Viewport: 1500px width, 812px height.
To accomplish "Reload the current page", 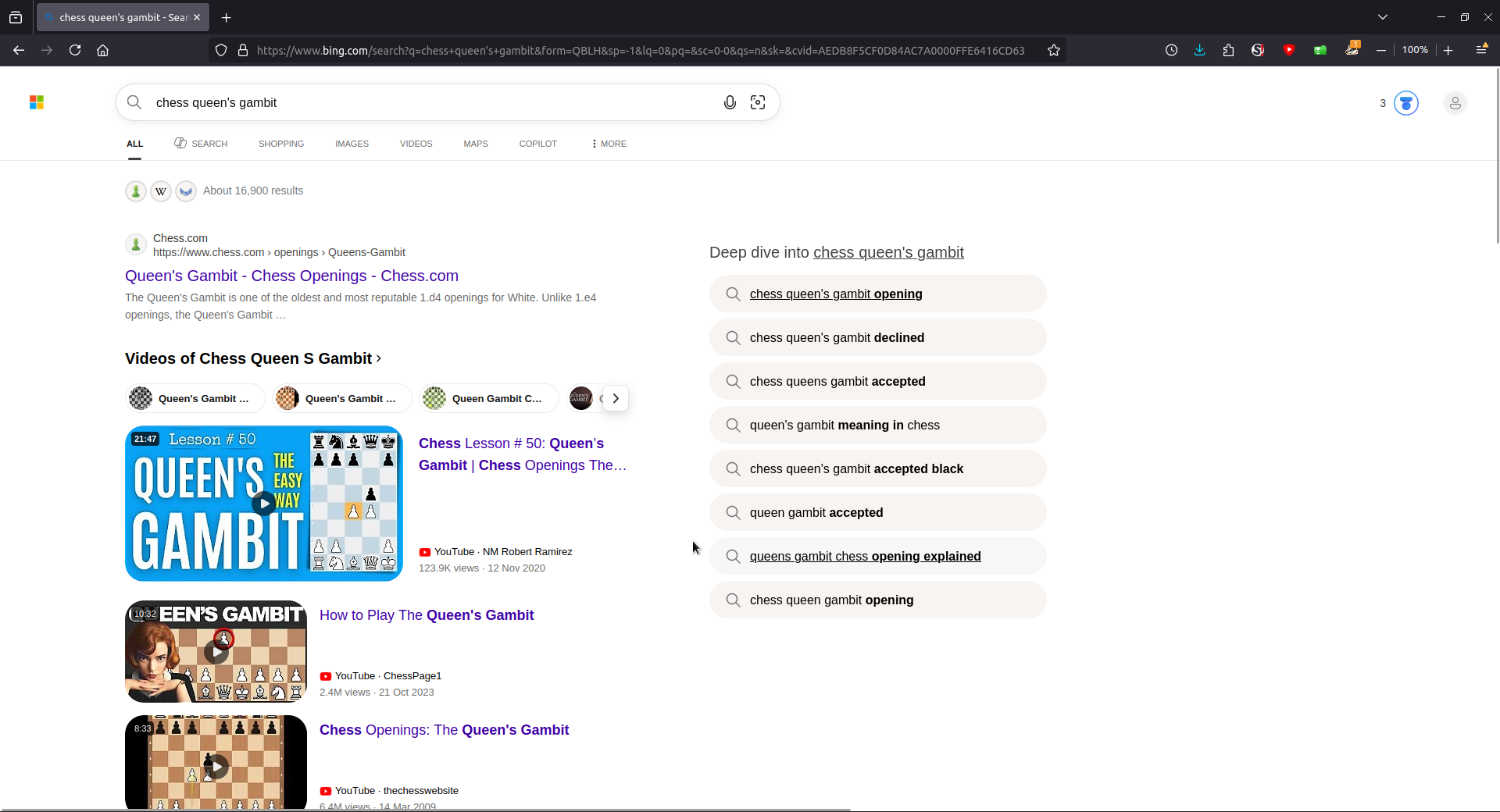I will pyautogui.click(x=75, y=50).
